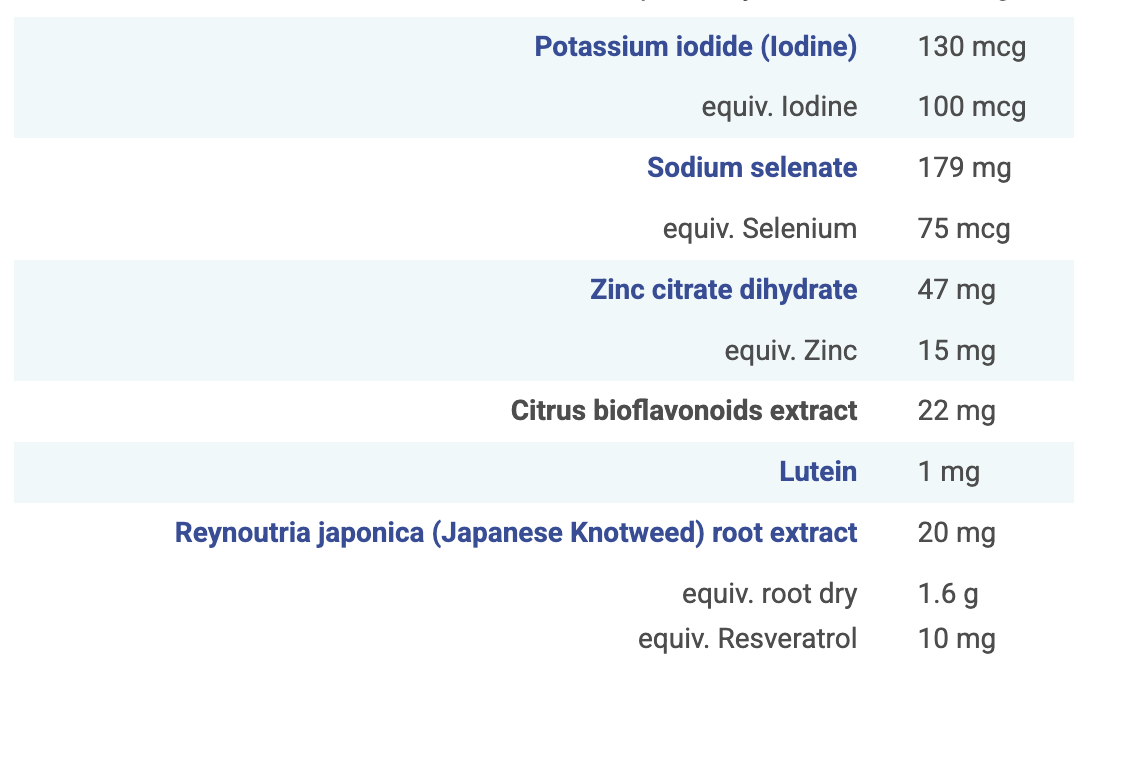Follow the Lutein ingredient link
The width and height of the screenshot is (1126, 758).
point(817,471)
